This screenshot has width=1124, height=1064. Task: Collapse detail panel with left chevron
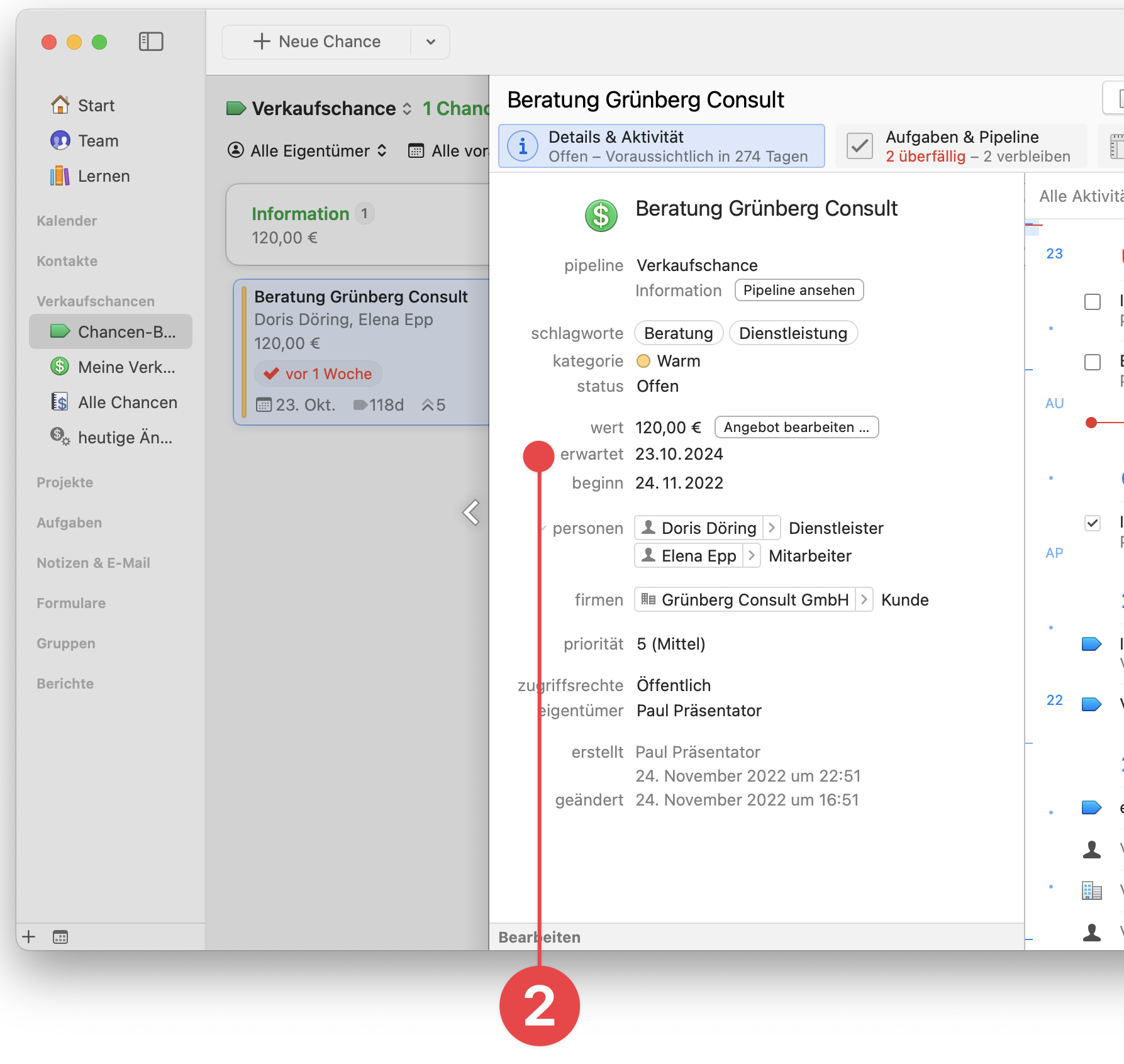[x=471, y=512]
